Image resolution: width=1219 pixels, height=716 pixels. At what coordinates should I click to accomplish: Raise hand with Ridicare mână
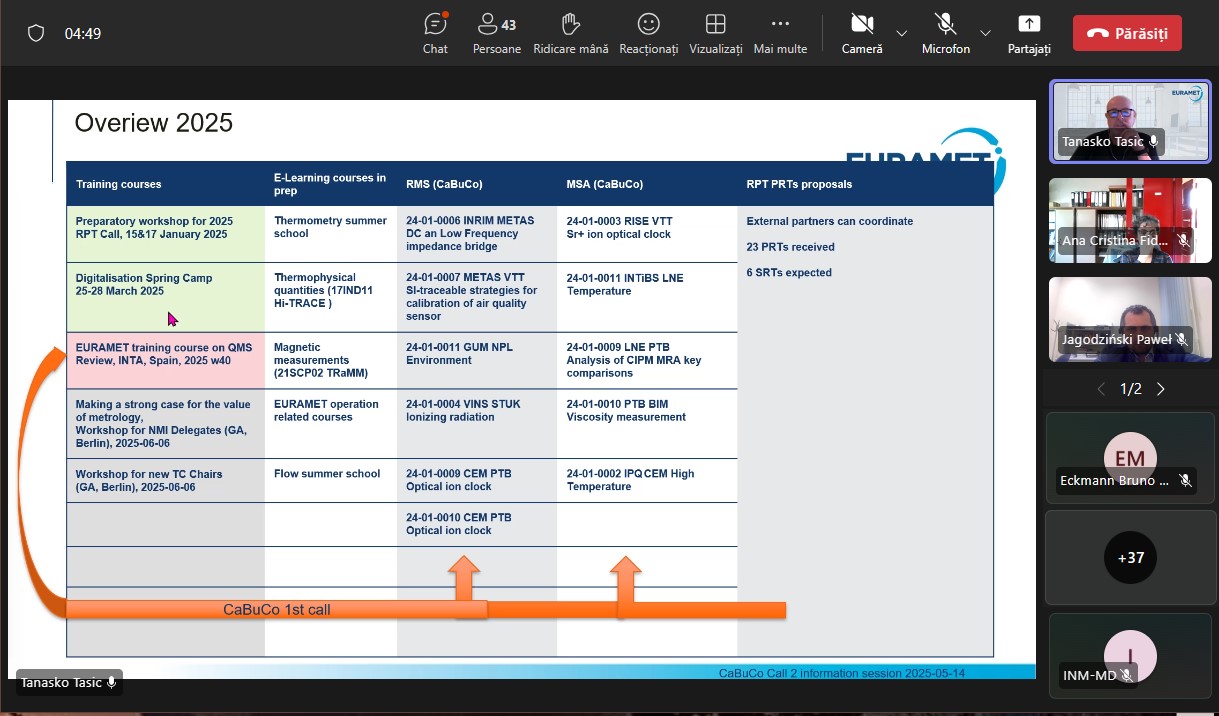571,32
